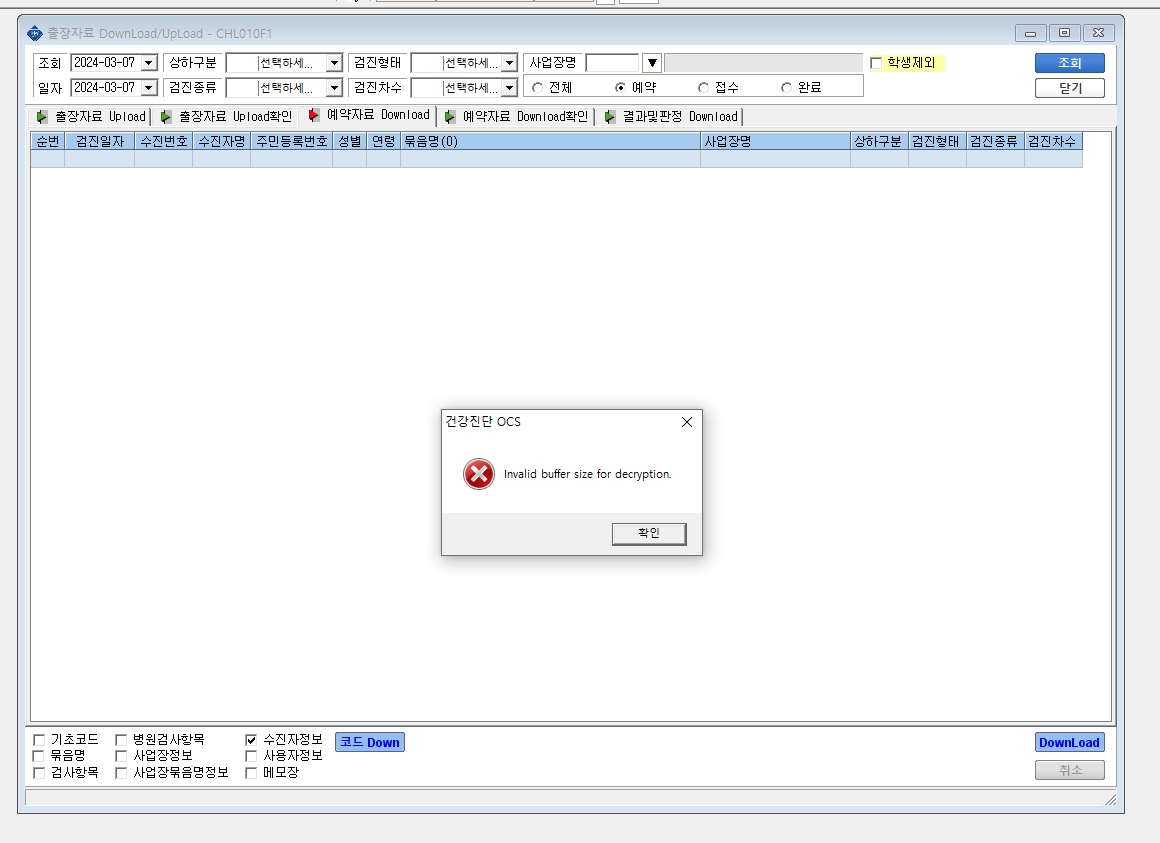Expand the 검진차수 combo box
This screenshot has height=843, width=1160.
point(509,88)
